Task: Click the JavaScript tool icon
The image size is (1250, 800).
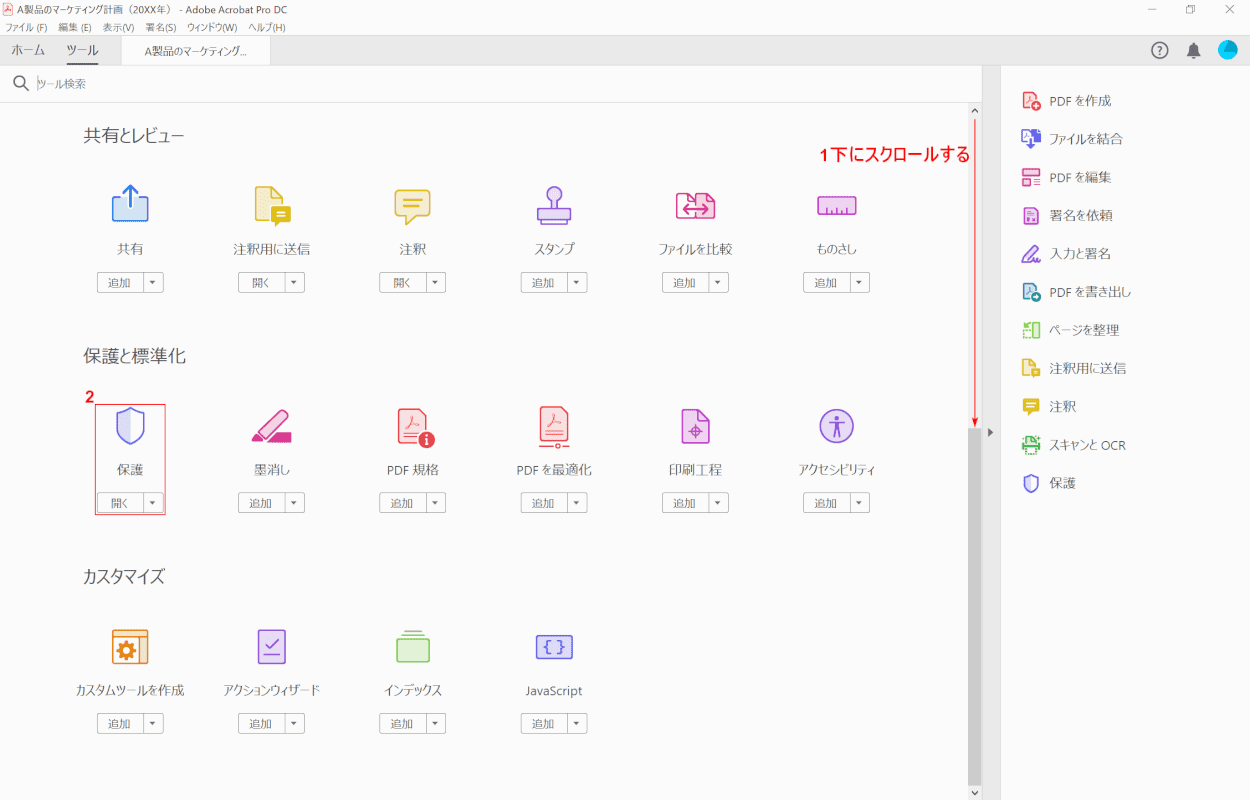Action: coord(554,647)
